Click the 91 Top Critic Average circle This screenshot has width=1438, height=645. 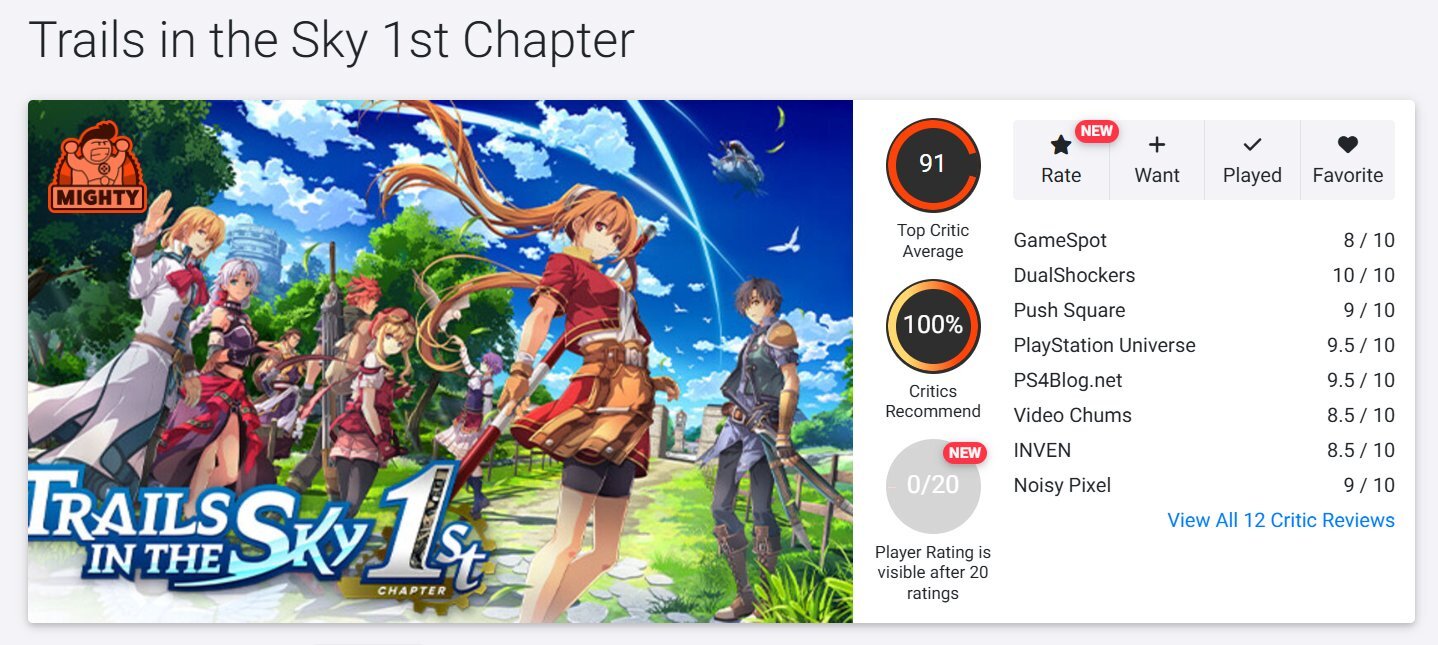pyautogui.click(x=933, y=165)
